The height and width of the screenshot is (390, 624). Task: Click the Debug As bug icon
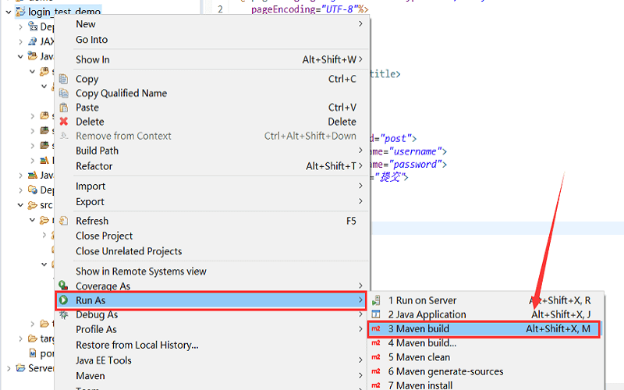pyautogui.click(x=63, y=315)
